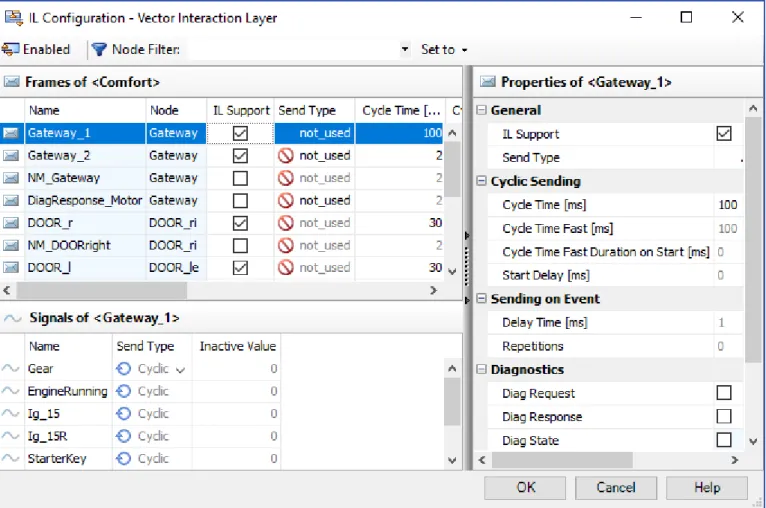Click the Node Filter funnel icon

click(99, 49)
